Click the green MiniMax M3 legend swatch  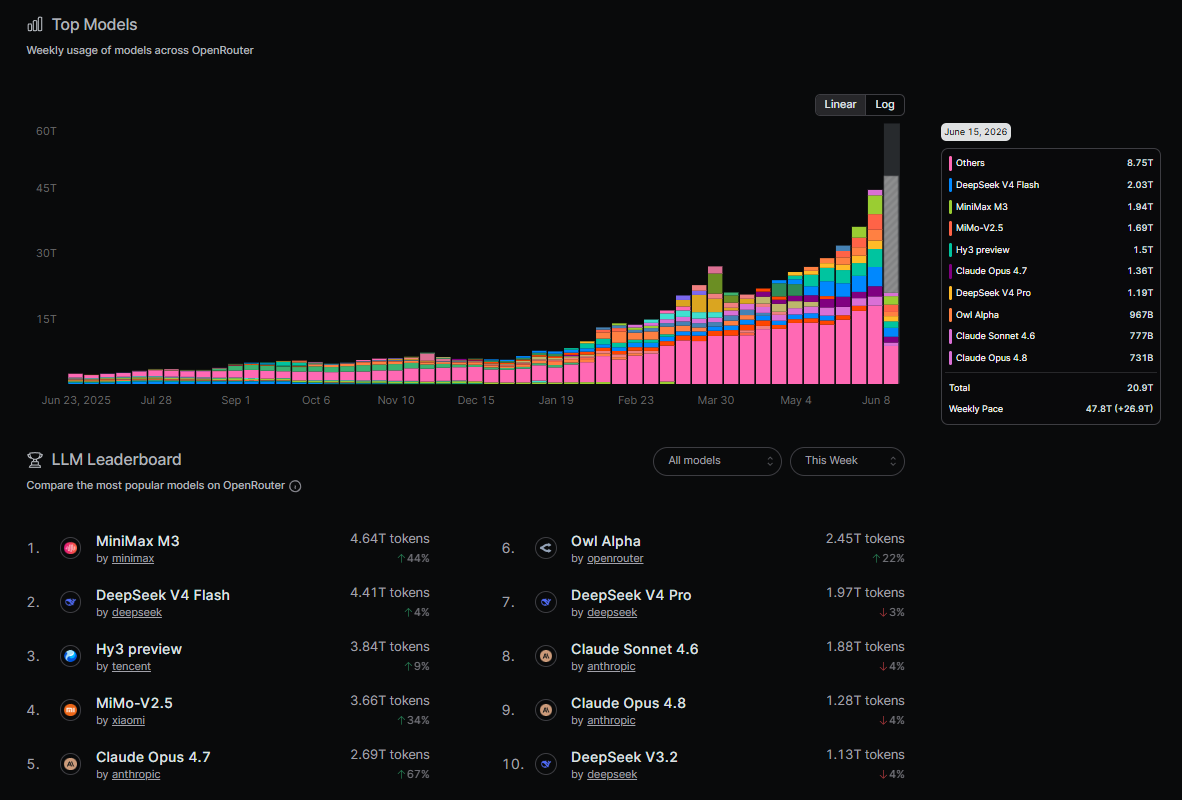[x=950, y=207]
